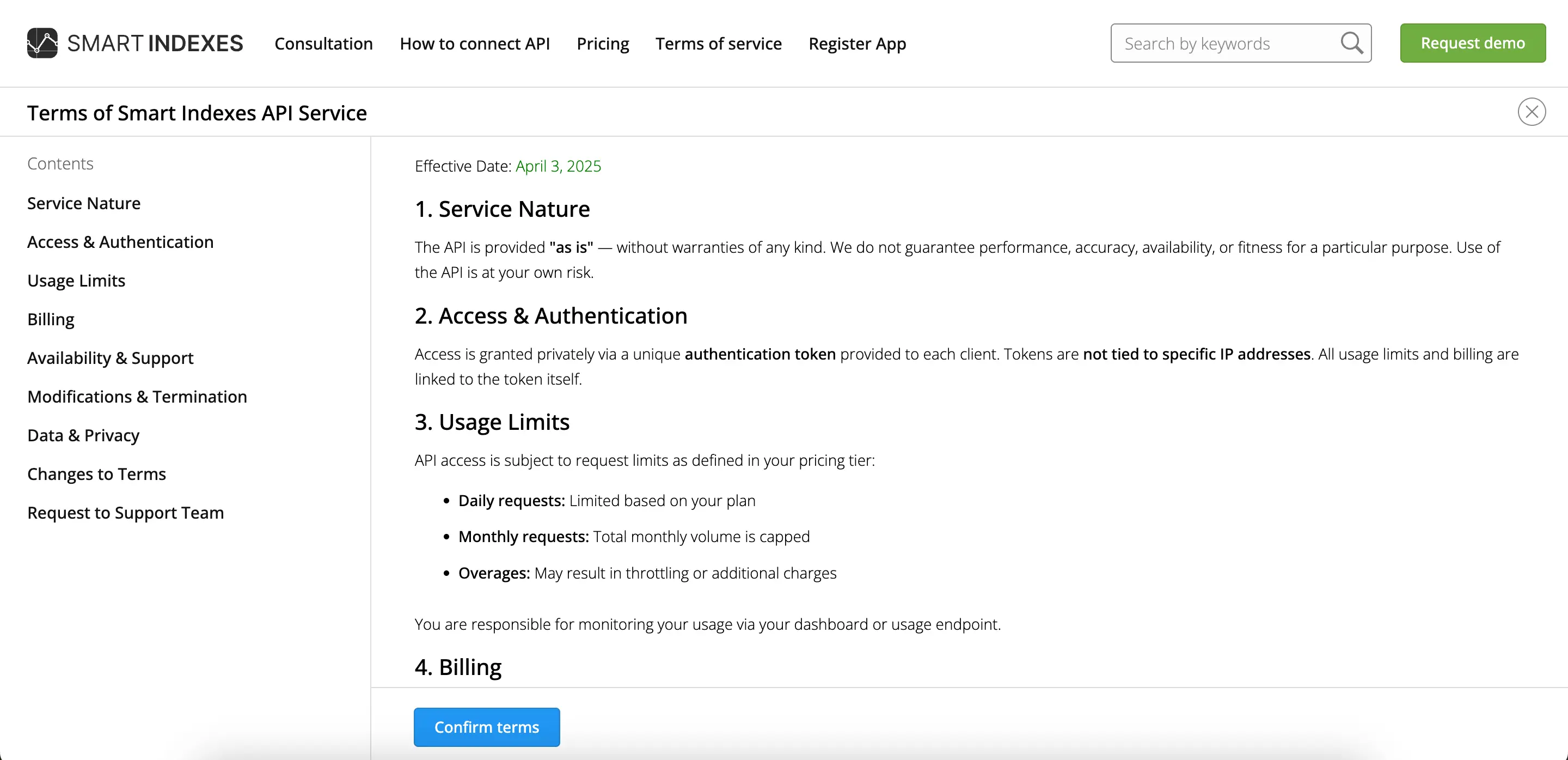The width and height of the screenshot is (1568, 760).
Task: Click the '3. Usage Limits' heading
Action: pos(492,422)
